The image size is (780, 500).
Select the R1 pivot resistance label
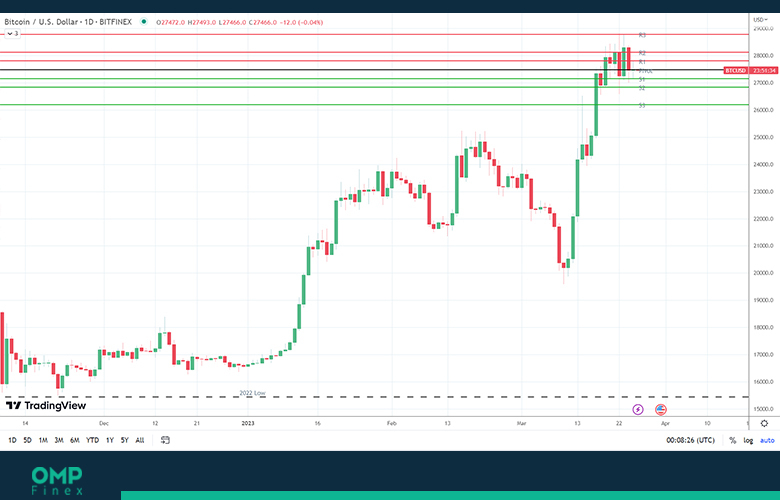click(x=642, y=62)
